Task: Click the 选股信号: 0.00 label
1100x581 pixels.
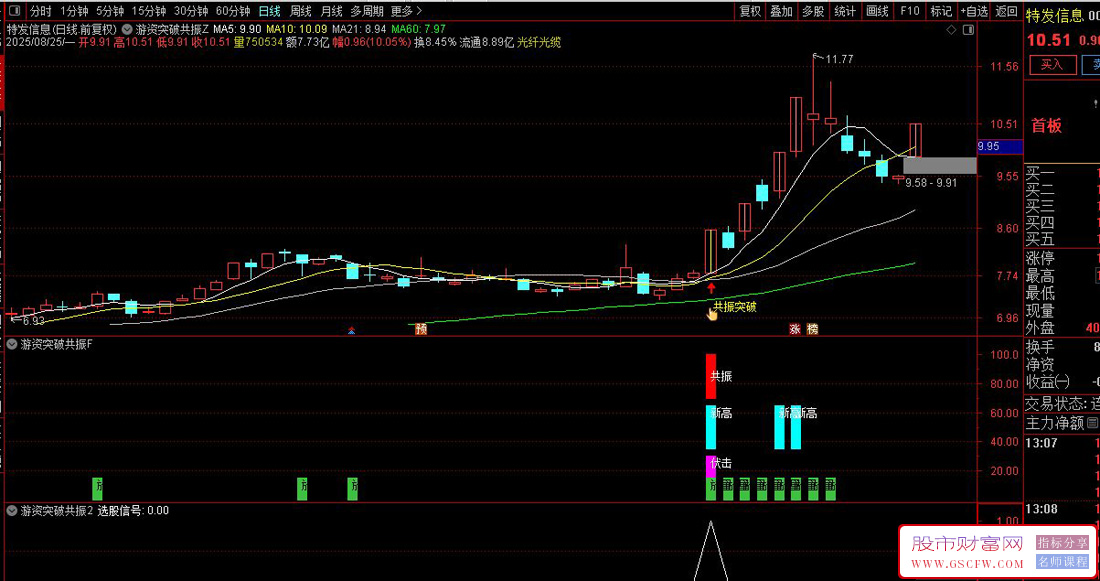Action: coord(133,510)
